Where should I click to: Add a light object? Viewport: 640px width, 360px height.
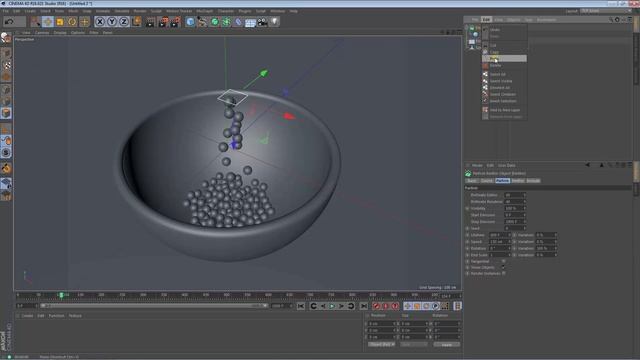click(x=274, y=21)
